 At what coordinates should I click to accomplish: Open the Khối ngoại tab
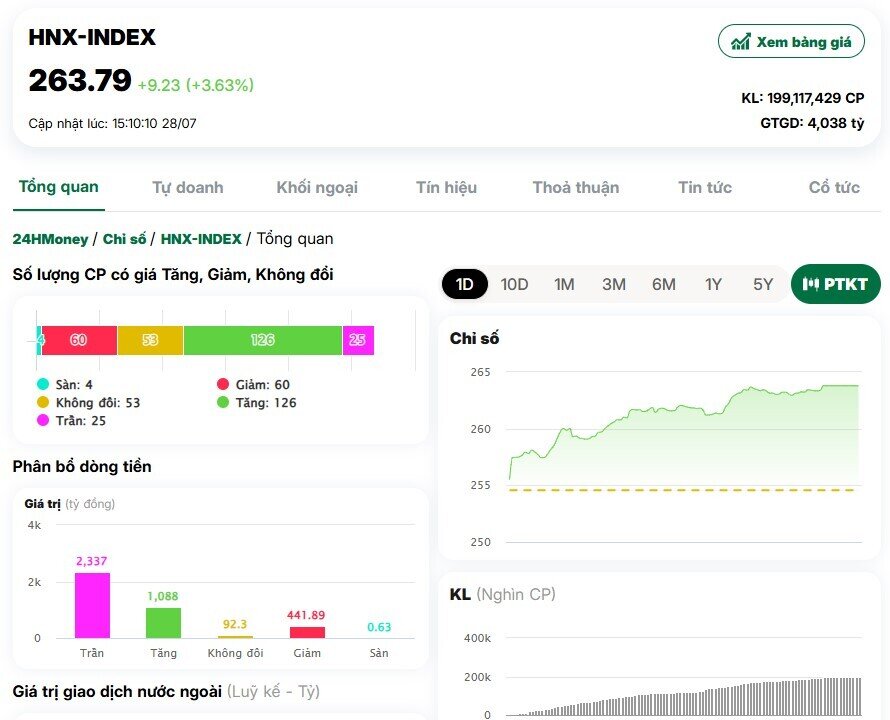pyautogui.click(x=316, y=187)
